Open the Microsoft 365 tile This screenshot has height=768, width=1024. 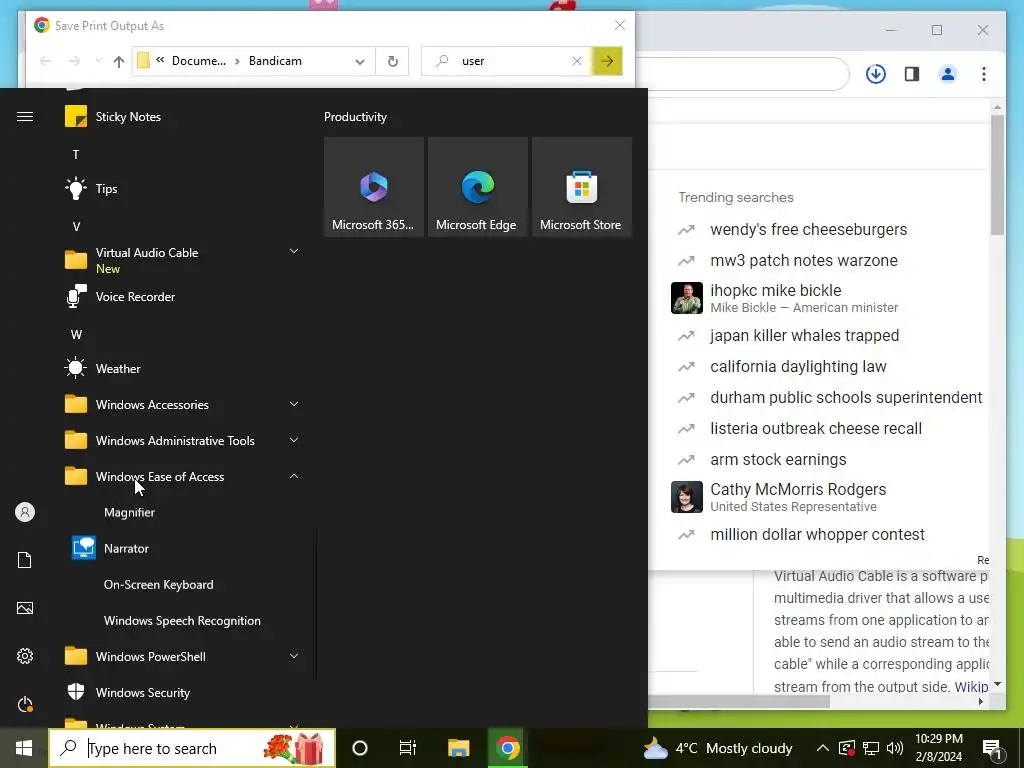pyautogui.click(x=374, y=187)
